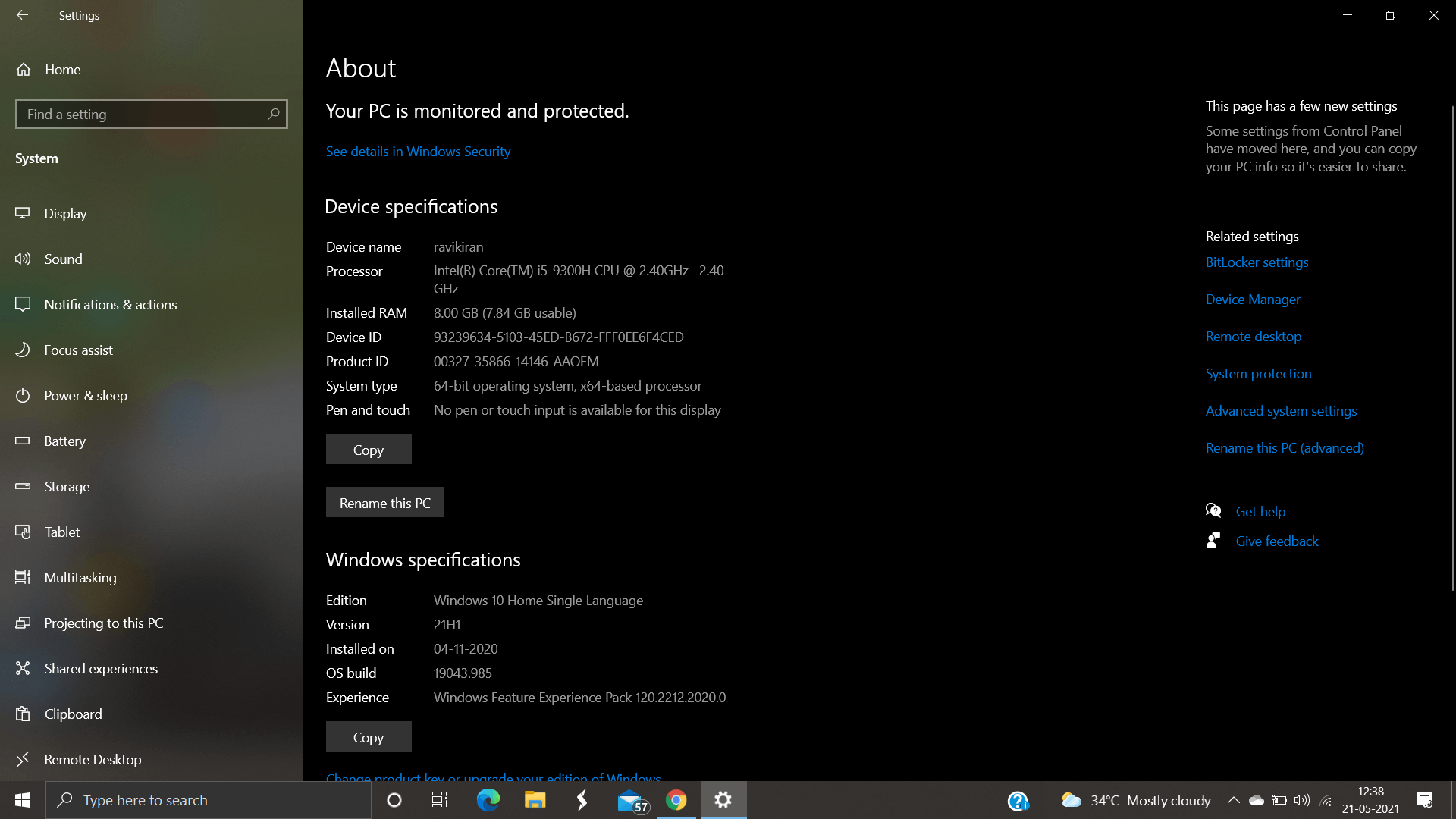The image size is (1456, 819).
Task: Open Remote Desktop settings in sidebar
Action: pos(152,759)
